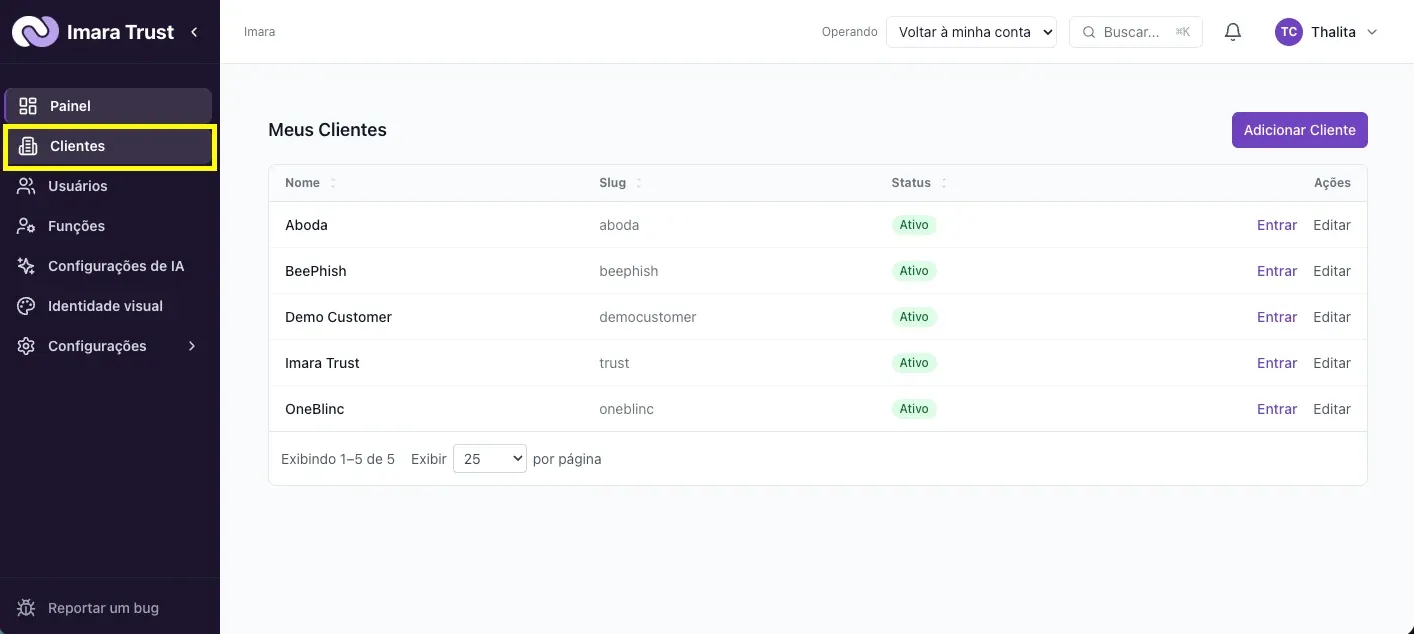Open notifications bell

tap(1233, 32)
